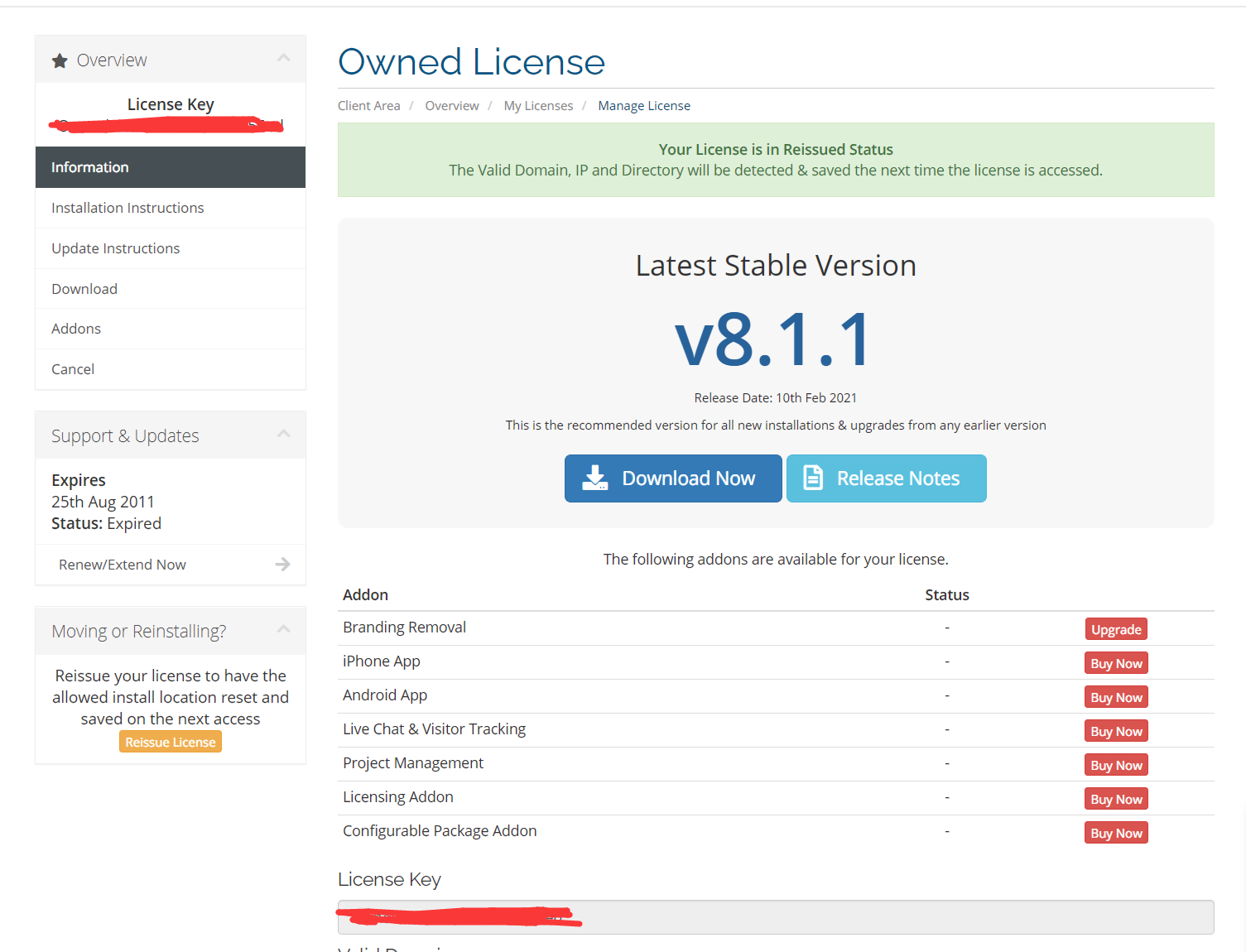Click the License Key input field

(x=776, y=917)
